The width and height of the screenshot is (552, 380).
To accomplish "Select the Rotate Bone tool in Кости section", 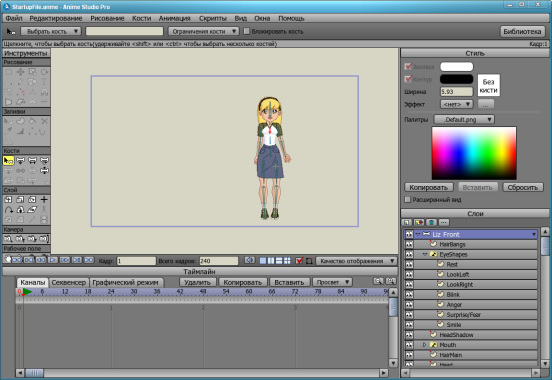I will pyautogui.click(x=44, y=161).
